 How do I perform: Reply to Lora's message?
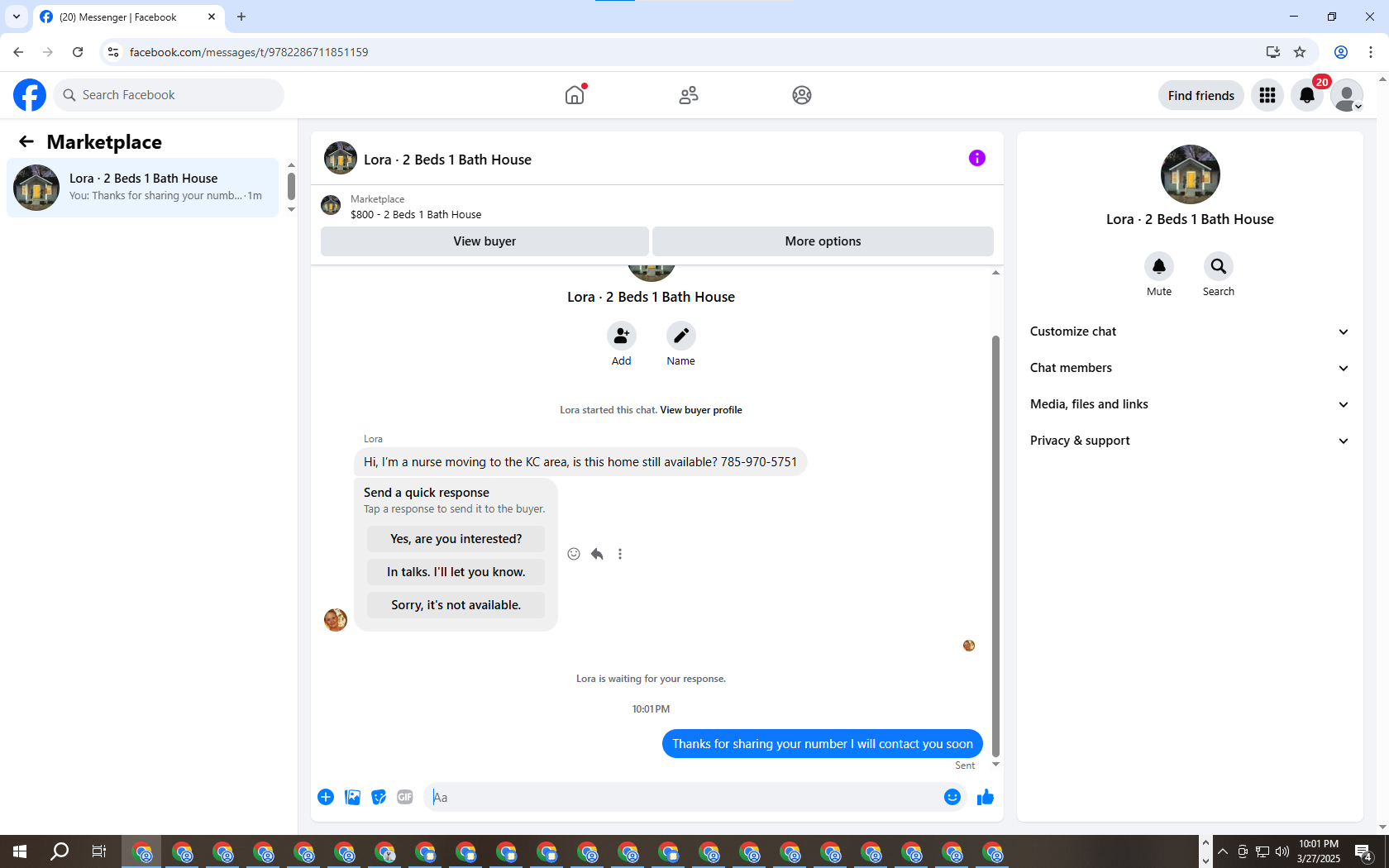597,554
